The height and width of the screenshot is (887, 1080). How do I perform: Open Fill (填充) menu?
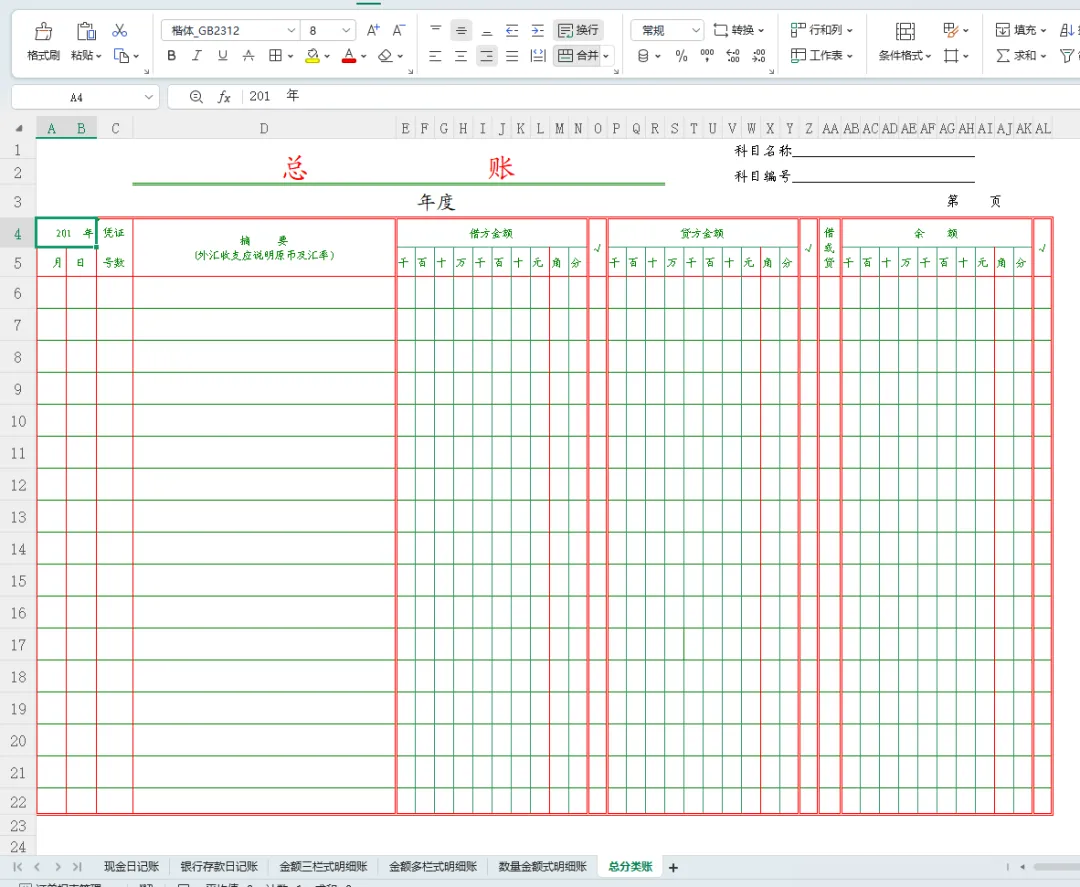1021,30
